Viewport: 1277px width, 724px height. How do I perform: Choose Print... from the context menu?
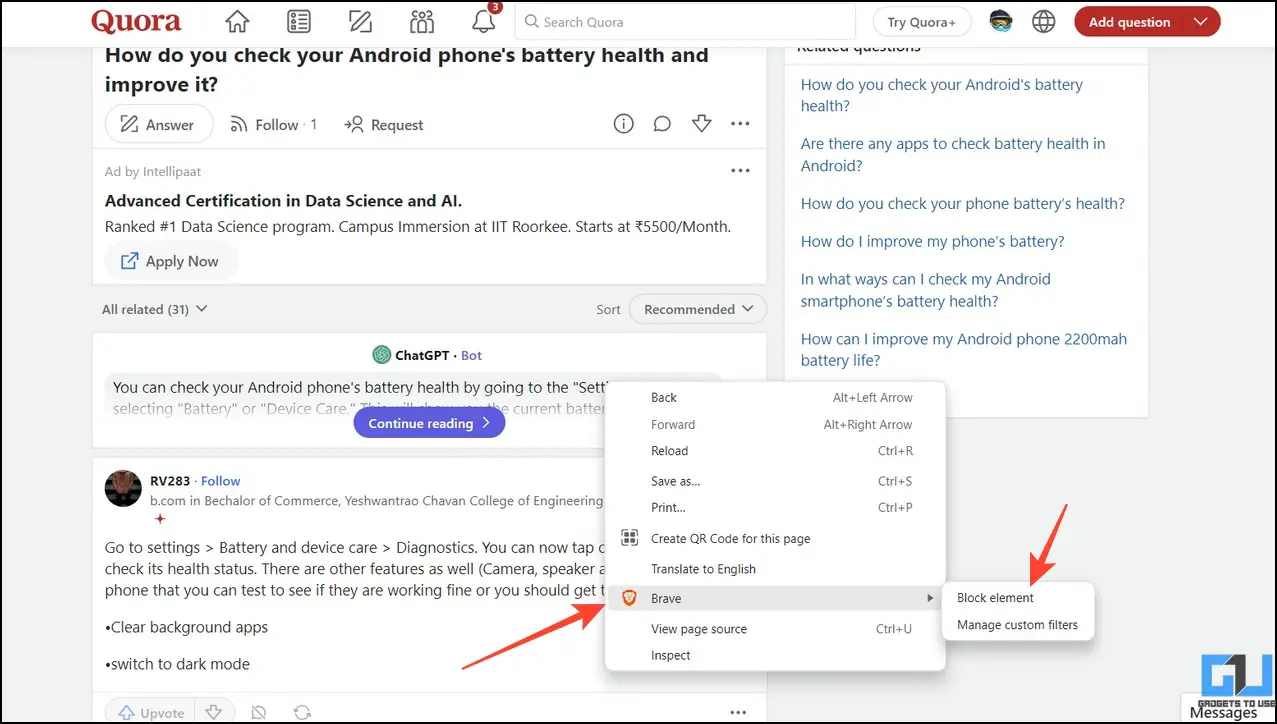pyautogui.click(x=776, y=508)
